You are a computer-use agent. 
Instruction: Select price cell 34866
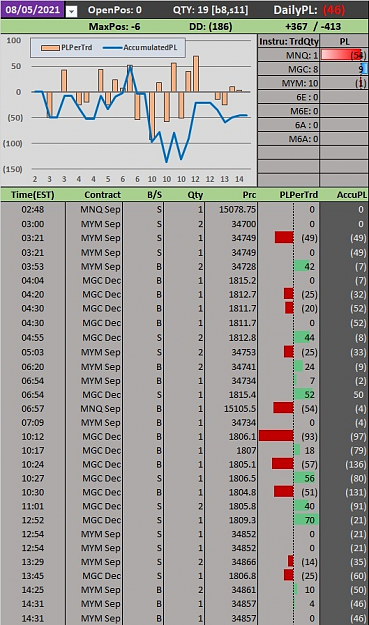pyautogui.click(x=231, y=562)
